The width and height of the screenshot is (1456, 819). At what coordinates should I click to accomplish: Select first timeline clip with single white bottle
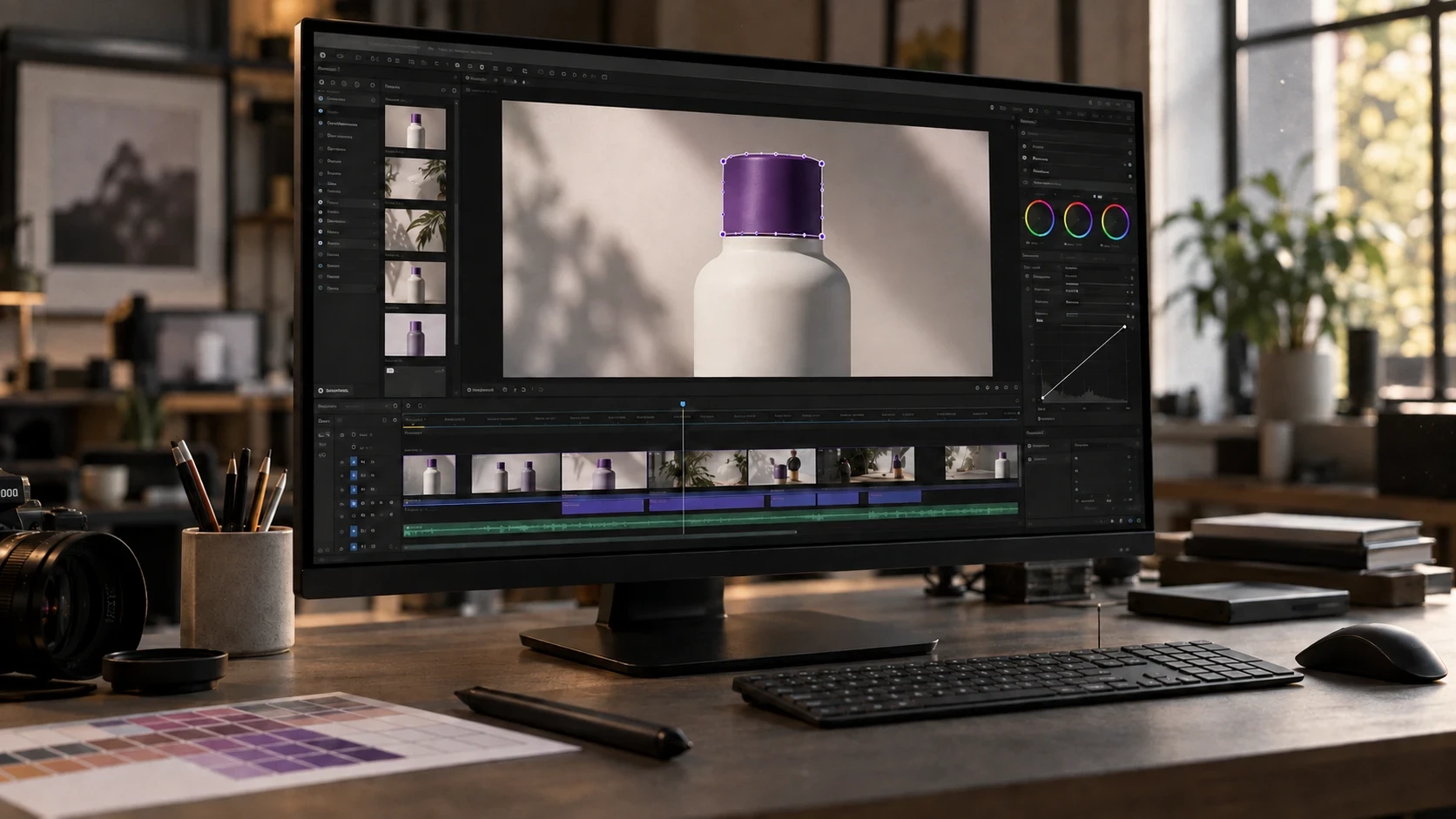click(429, 474)
